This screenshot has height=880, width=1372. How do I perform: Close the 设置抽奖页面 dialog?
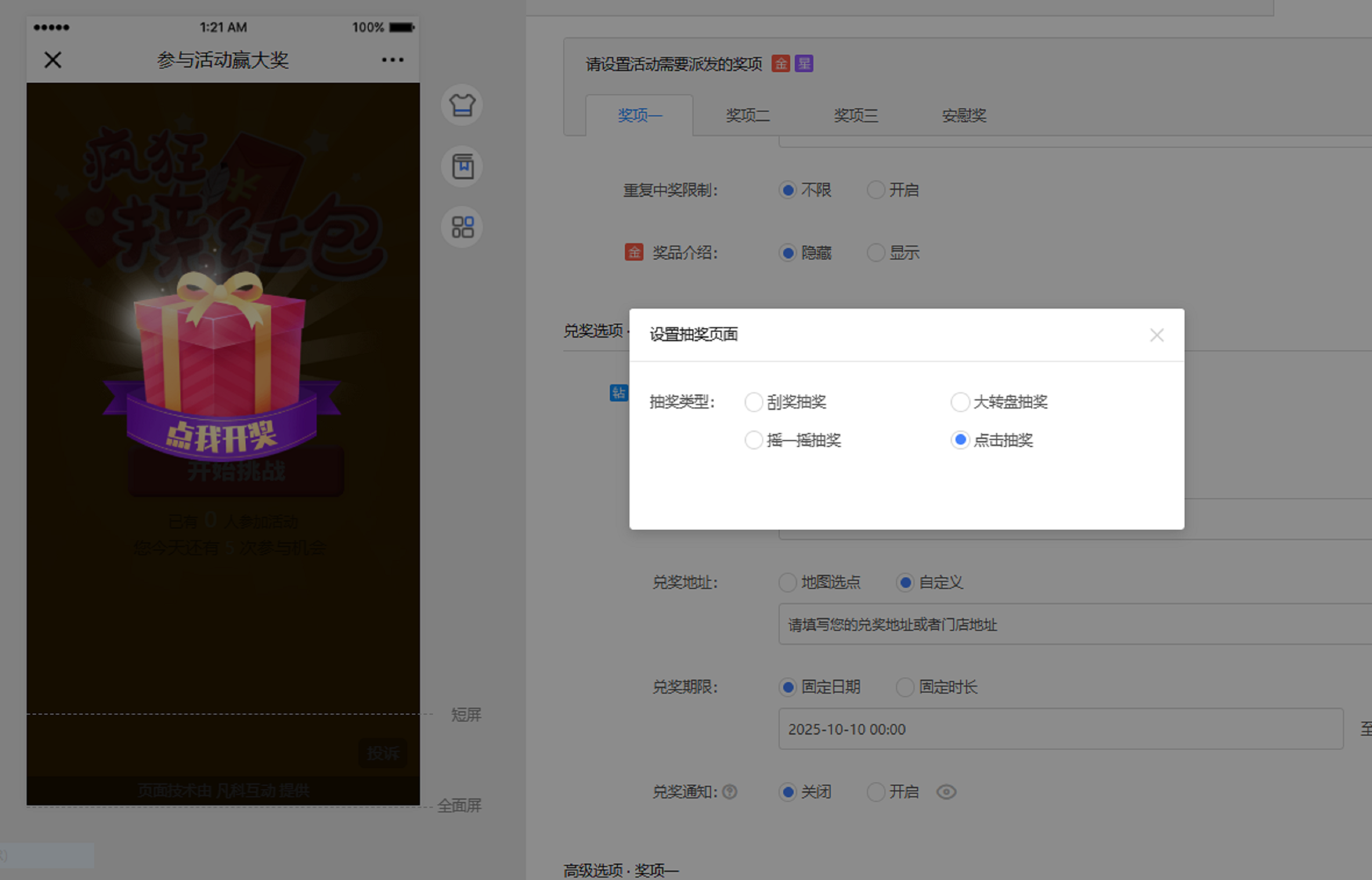1157,335
